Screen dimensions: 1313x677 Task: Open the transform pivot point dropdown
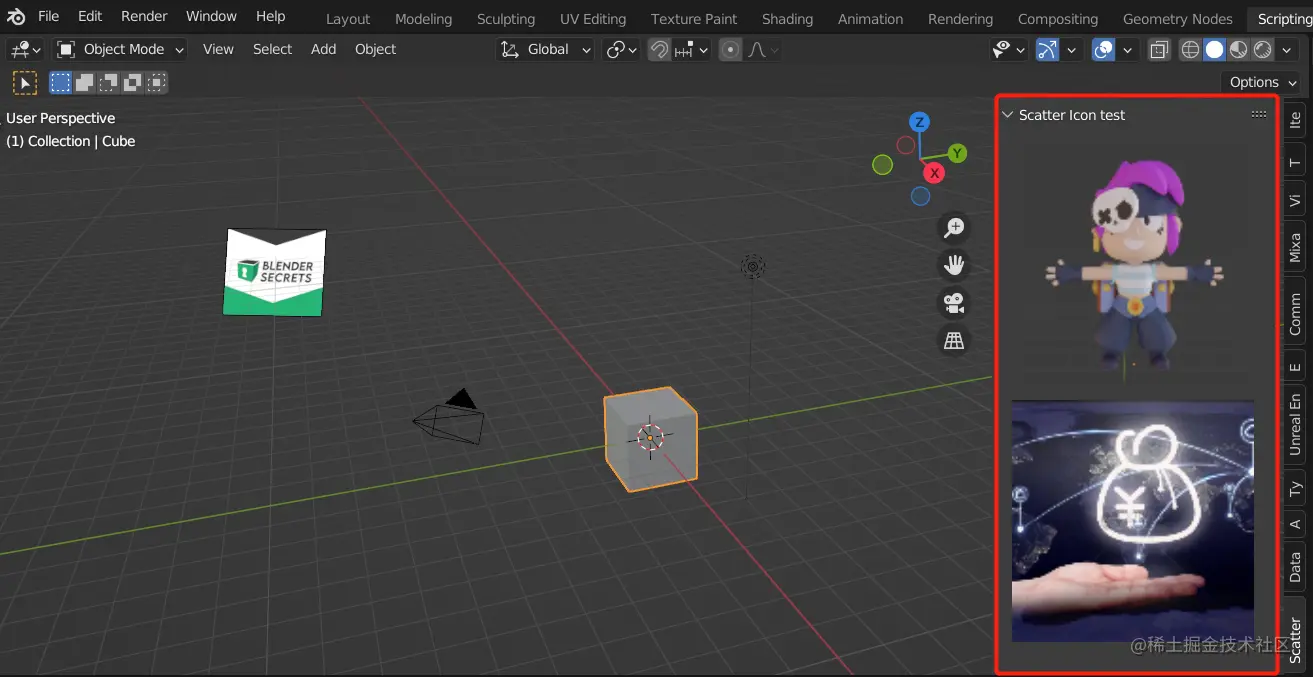(621, 49)
